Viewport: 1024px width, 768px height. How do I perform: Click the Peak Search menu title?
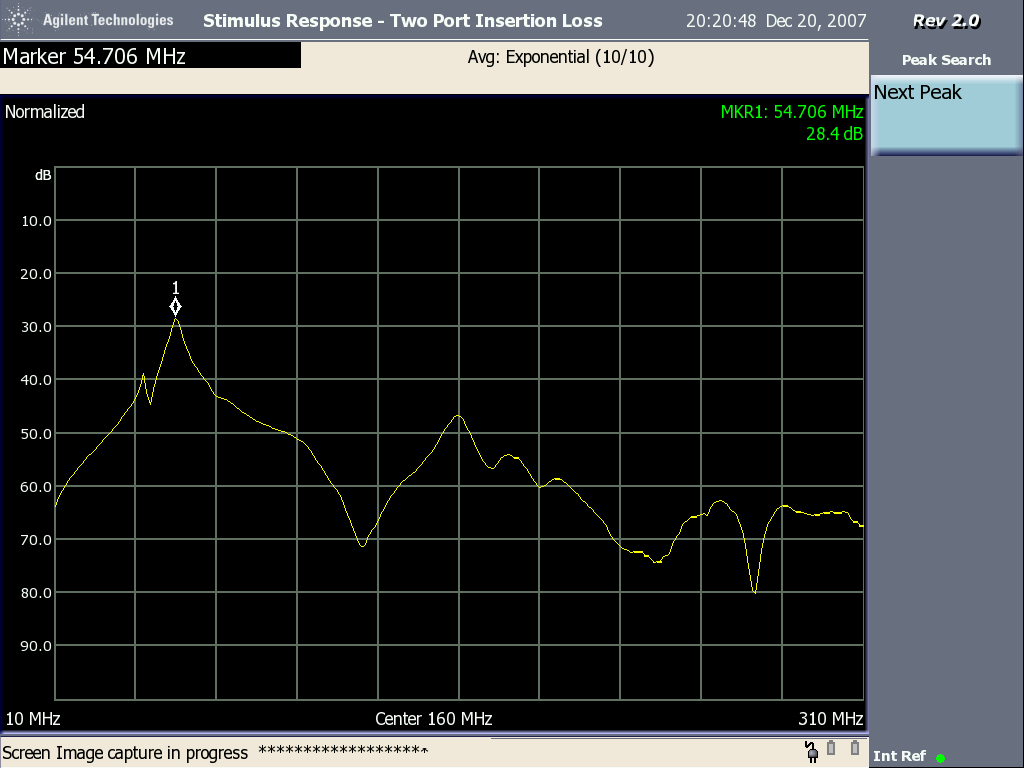[x=946, y=60]
